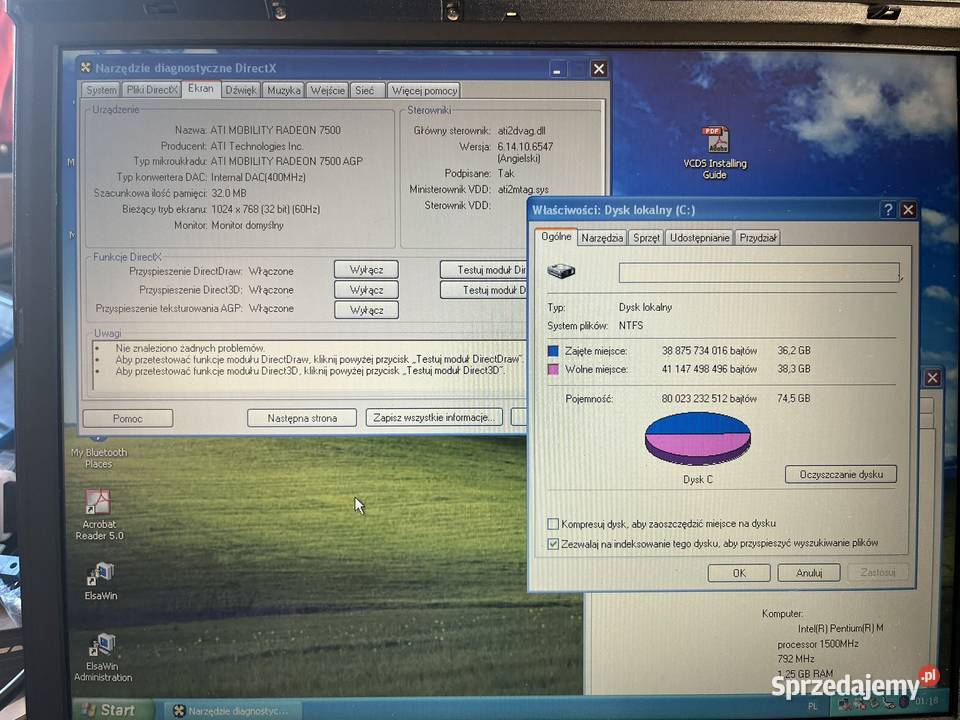960x720 pixels.
Task: Click Zapisz wszystkie informacje button
Action: 433,418
